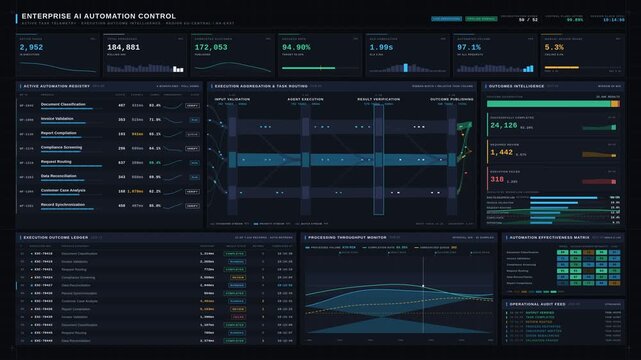This screenshot has width=641, height=360.
Task: Click the red status badge in EXC-79439 row
Action: point(238,317)
